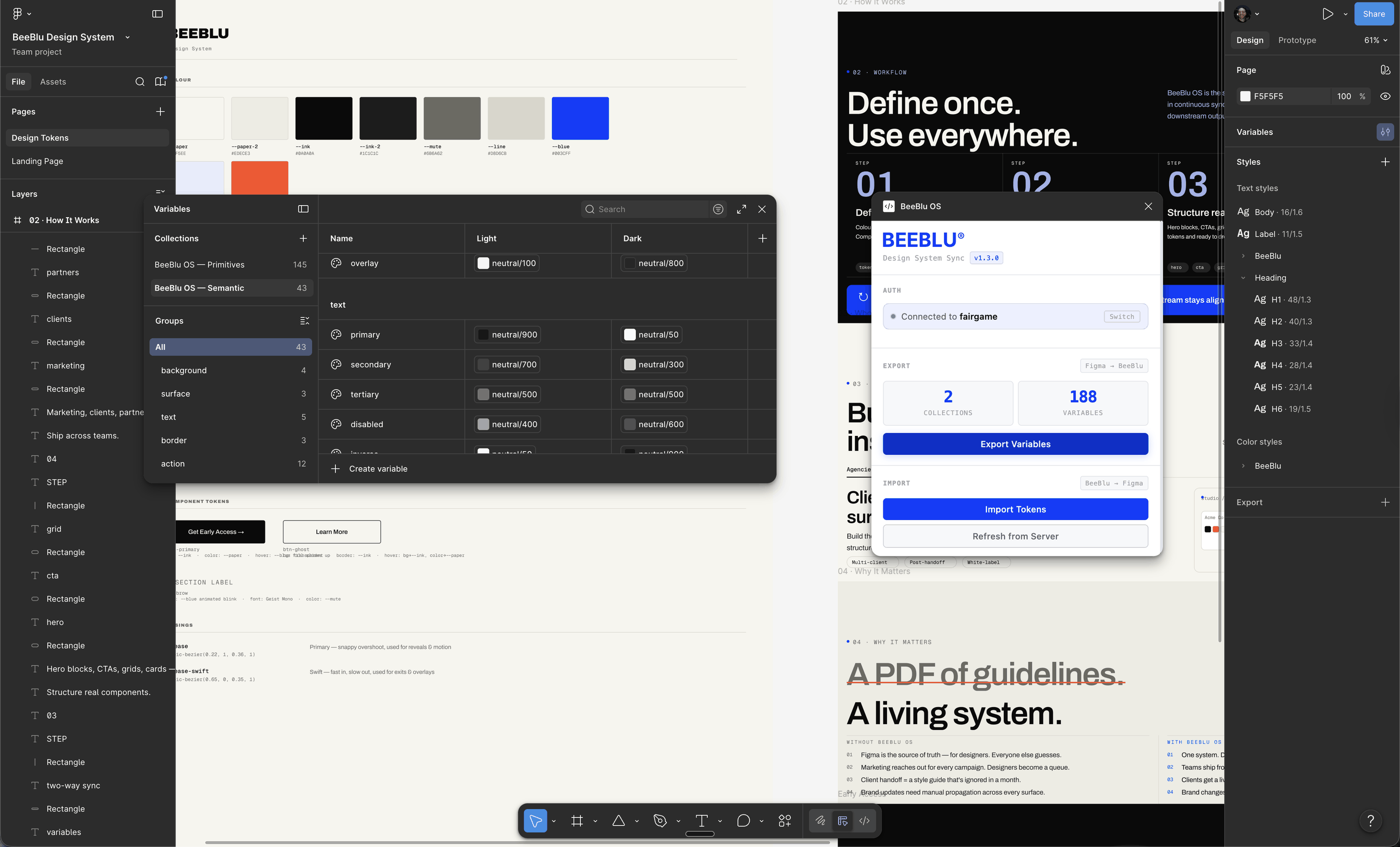Click Export Variables in BeeBlu OS plugin

coord(1015,444)
